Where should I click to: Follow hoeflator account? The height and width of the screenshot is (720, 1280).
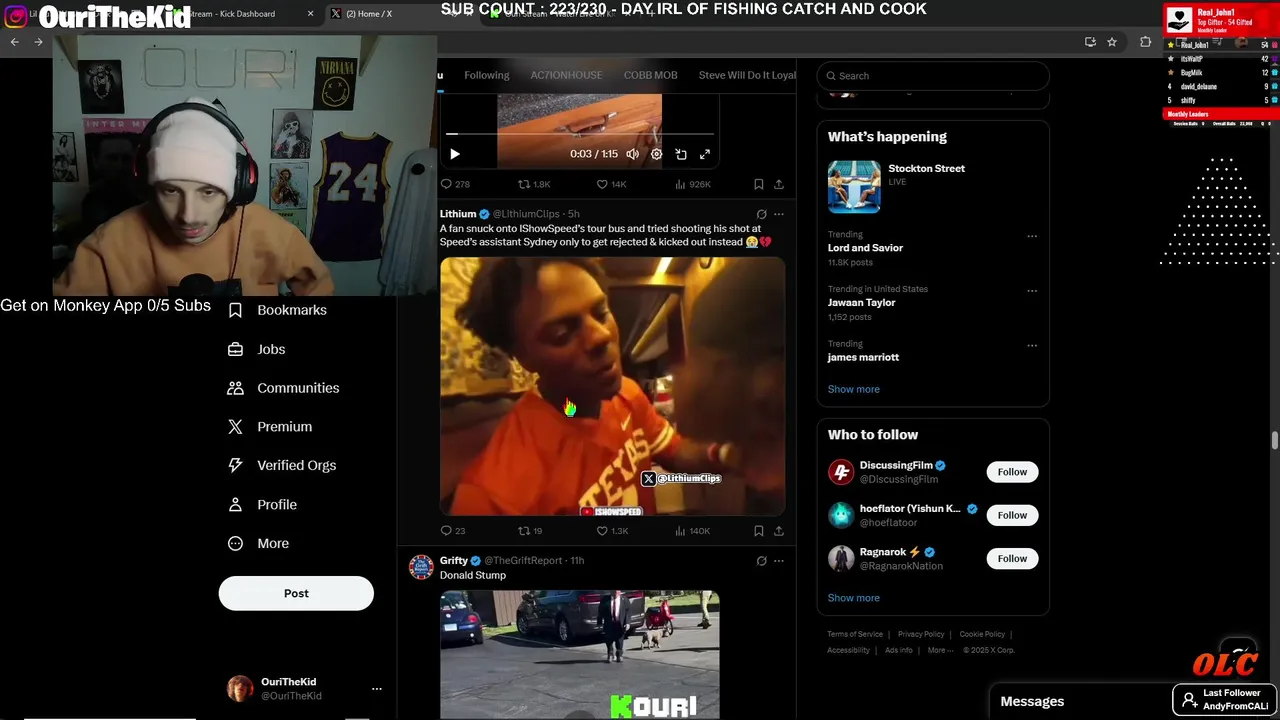point(1012,515)
